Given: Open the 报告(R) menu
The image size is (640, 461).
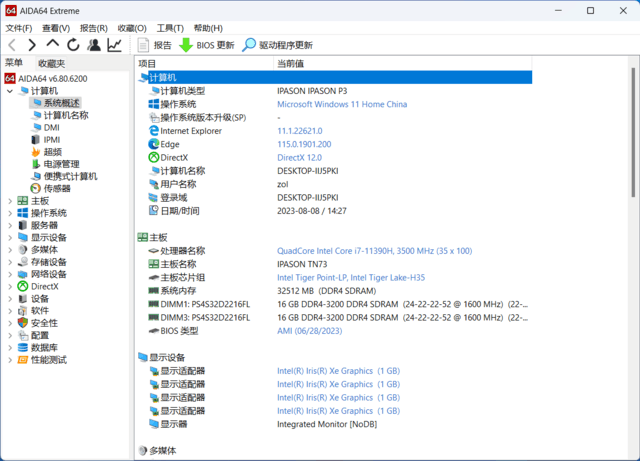Looking at the screenshot, I should (x=93, y=28).
